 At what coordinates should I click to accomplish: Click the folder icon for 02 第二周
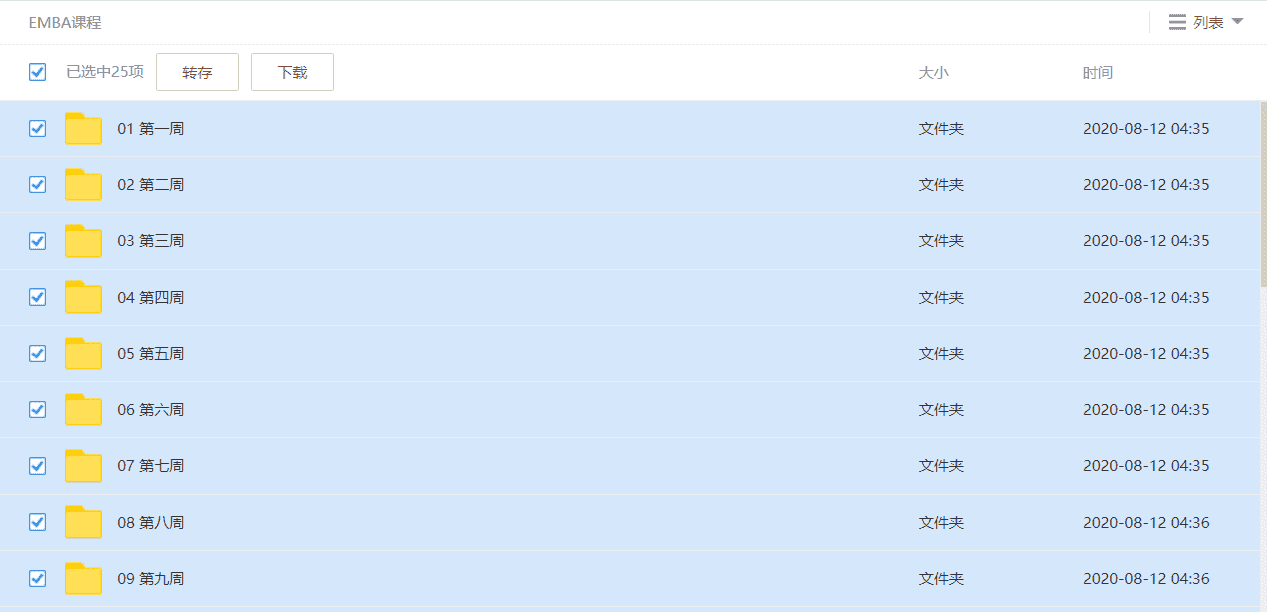pos(83,185)
